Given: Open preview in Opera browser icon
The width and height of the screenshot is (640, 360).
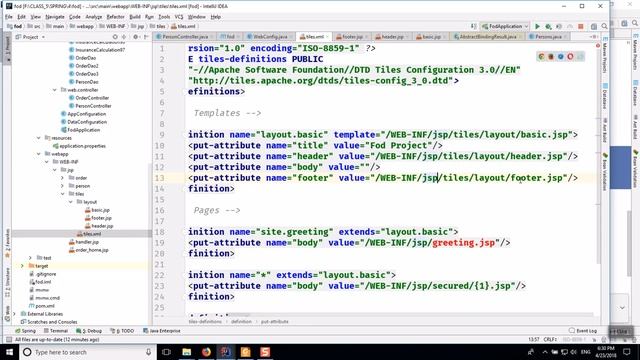Looking at the screenshot, I should (570, 56).
